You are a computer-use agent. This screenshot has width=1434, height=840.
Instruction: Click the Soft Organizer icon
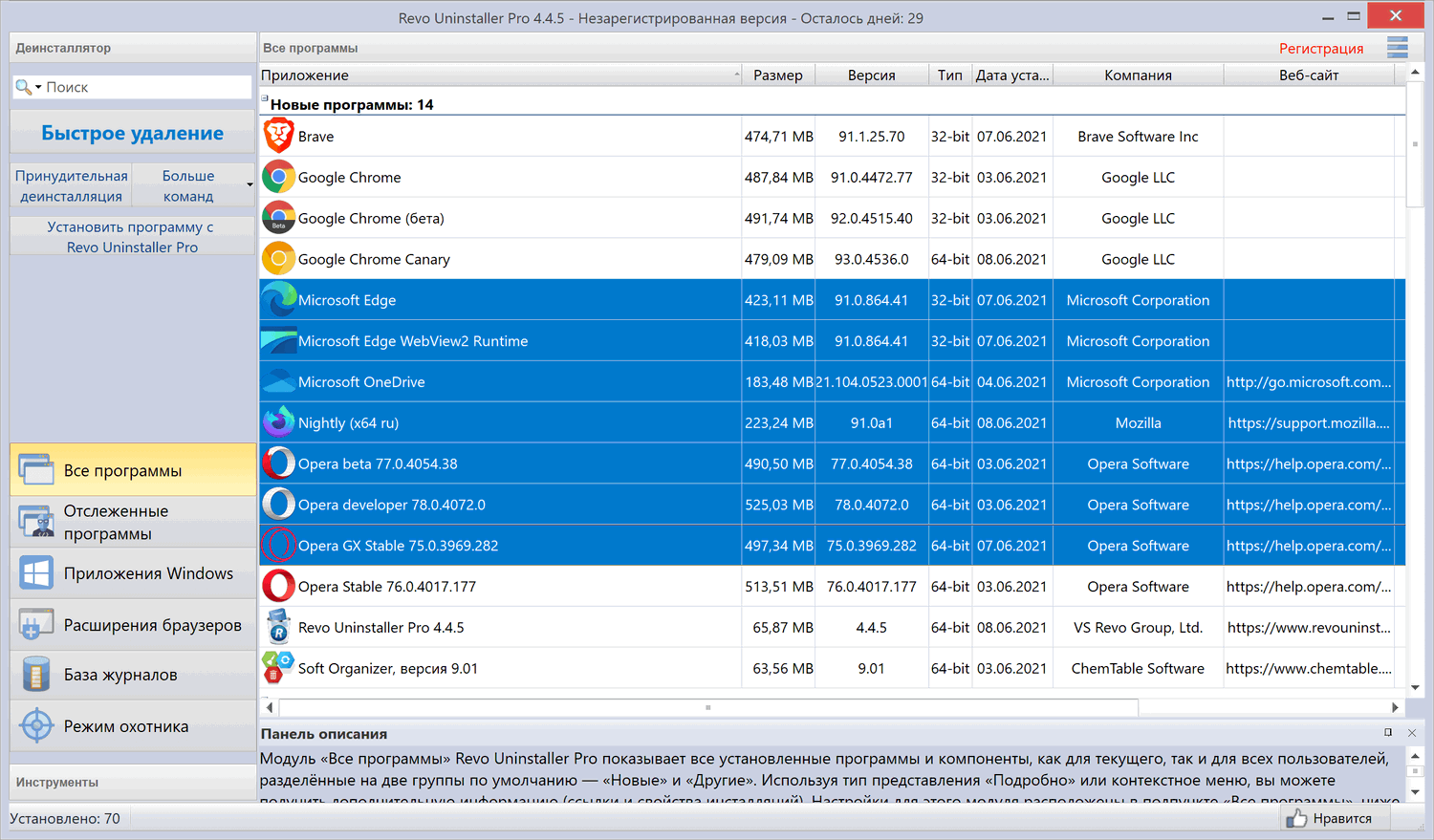click(278, 668)
